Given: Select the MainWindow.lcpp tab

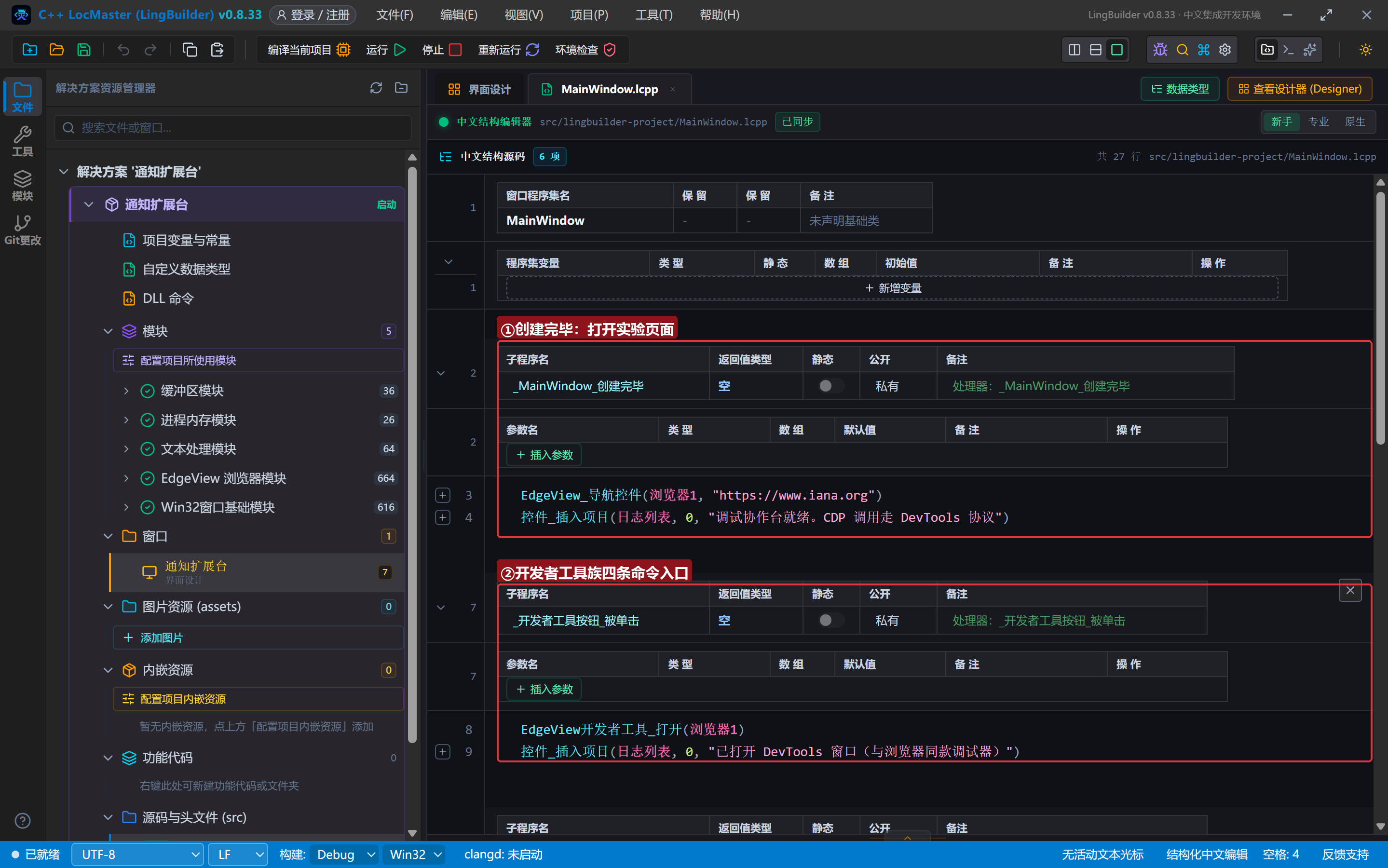Looking at the screenshot, I should click(x=609, y=89).
